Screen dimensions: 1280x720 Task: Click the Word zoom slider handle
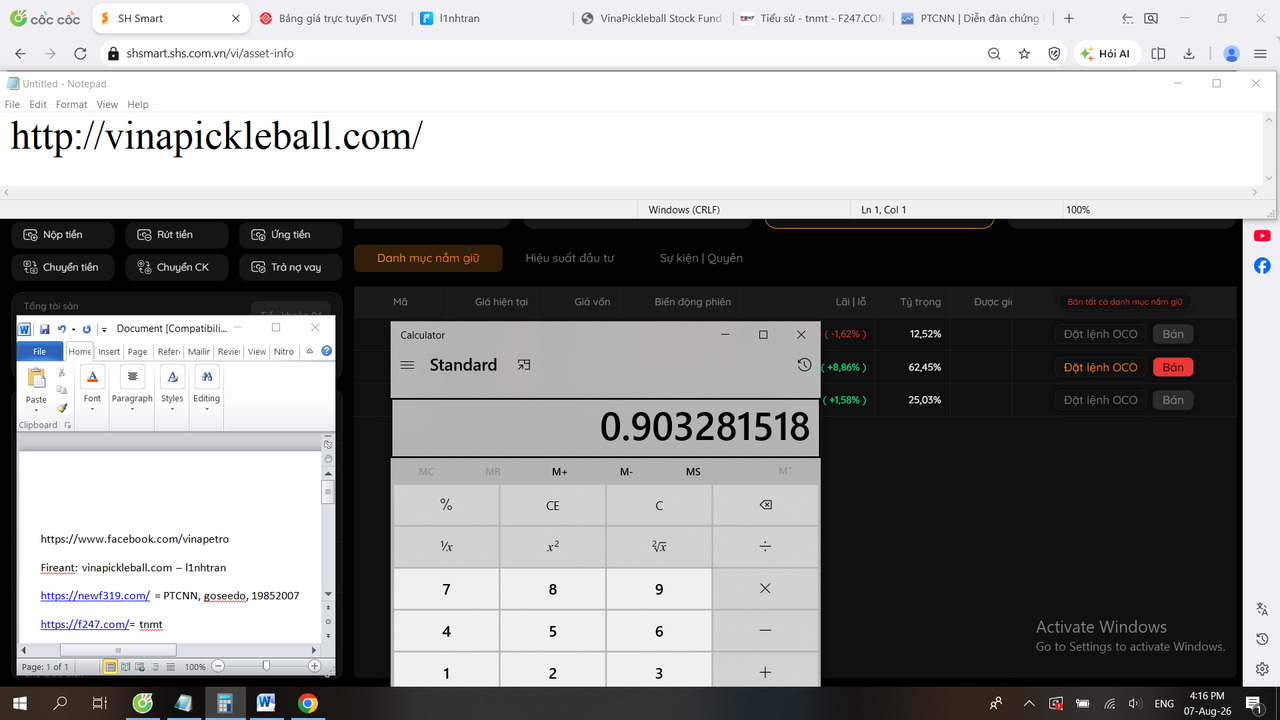(266, 666)
